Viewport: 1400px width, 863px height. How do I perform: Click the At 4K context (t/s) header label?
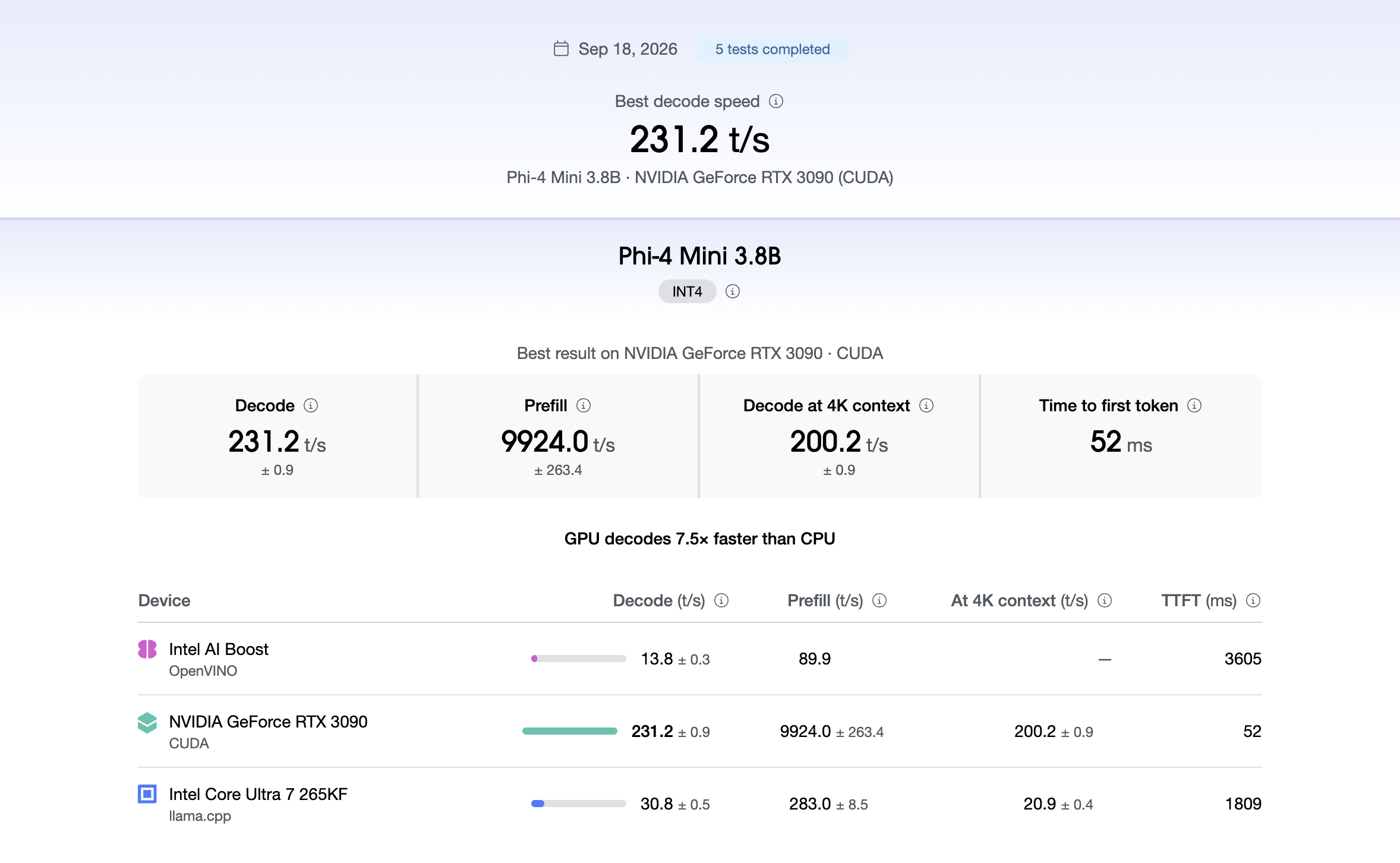[1019, 600]
